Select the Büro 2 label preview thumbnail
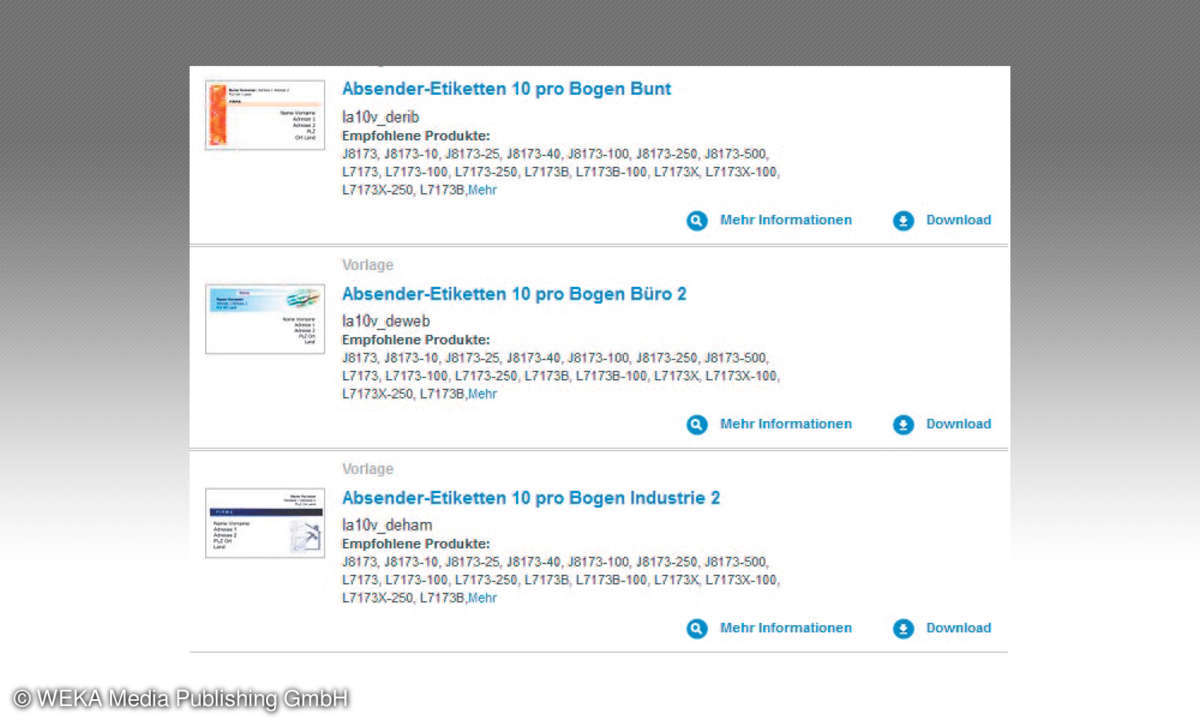Viewport: 1200px width, 720px height. tap(265, 319)
